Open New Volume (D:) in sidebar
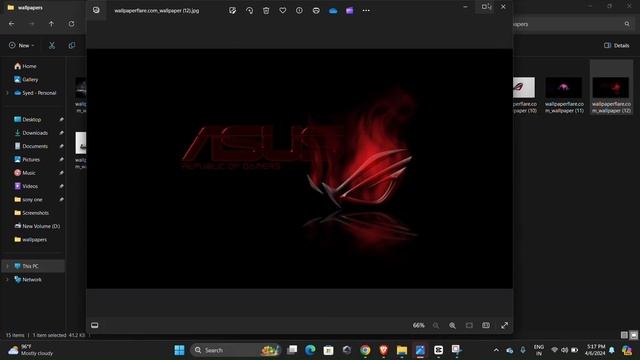640x360 pixels. (37, 226)
